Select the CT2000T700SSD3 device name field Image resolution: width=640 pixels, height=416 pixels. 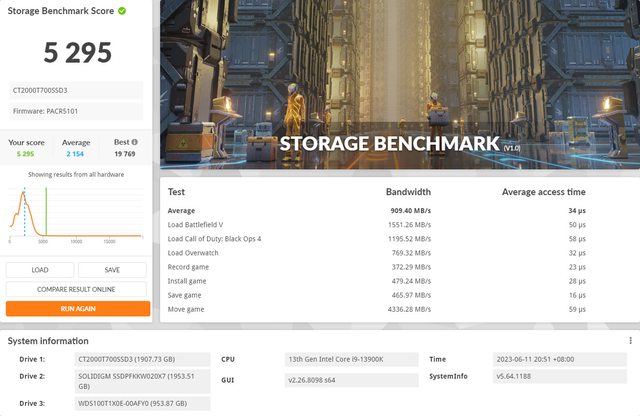pyautogui.click(x=77, y=89)
